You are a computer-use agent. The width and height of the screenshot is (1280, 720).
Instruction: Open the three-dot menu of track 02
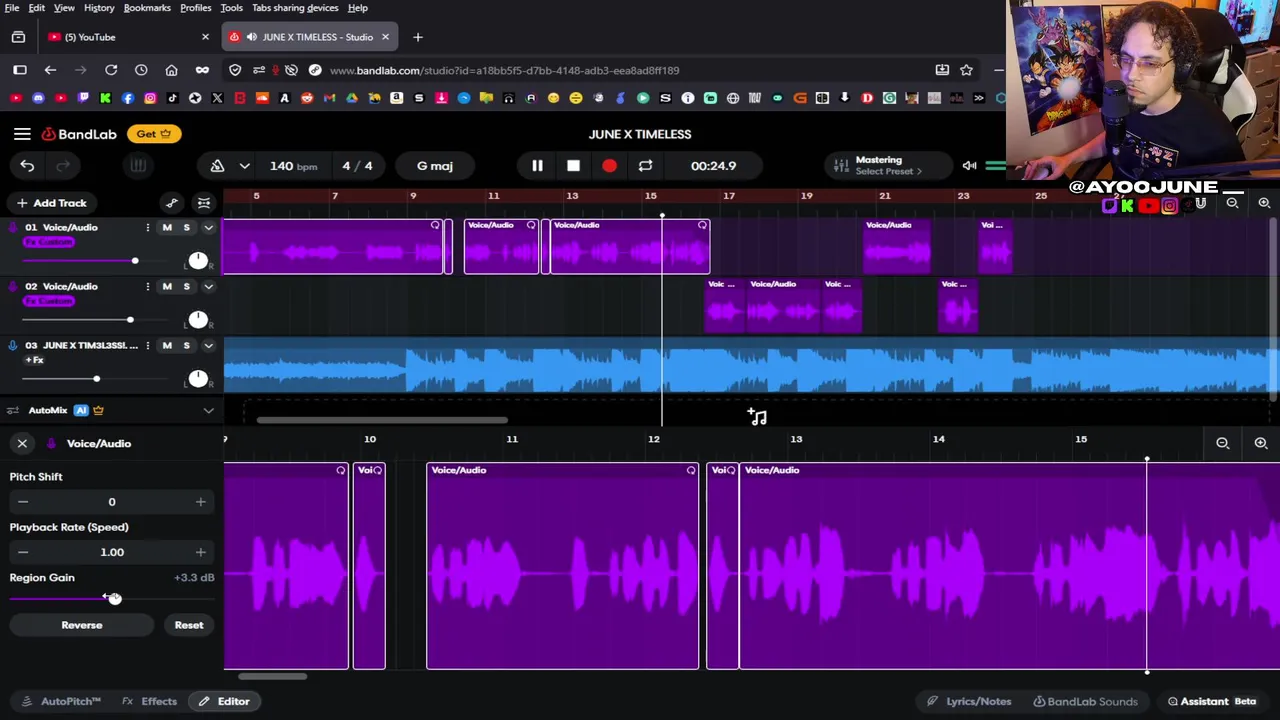(x=147, y=287)
